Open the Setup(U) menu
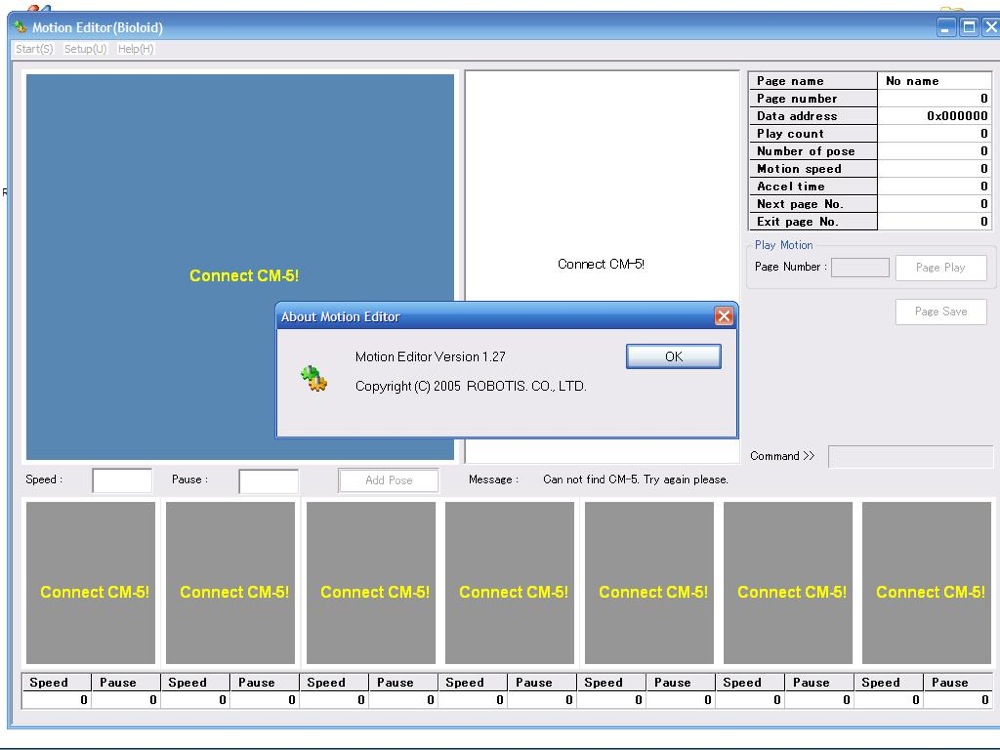 point(85,49)
